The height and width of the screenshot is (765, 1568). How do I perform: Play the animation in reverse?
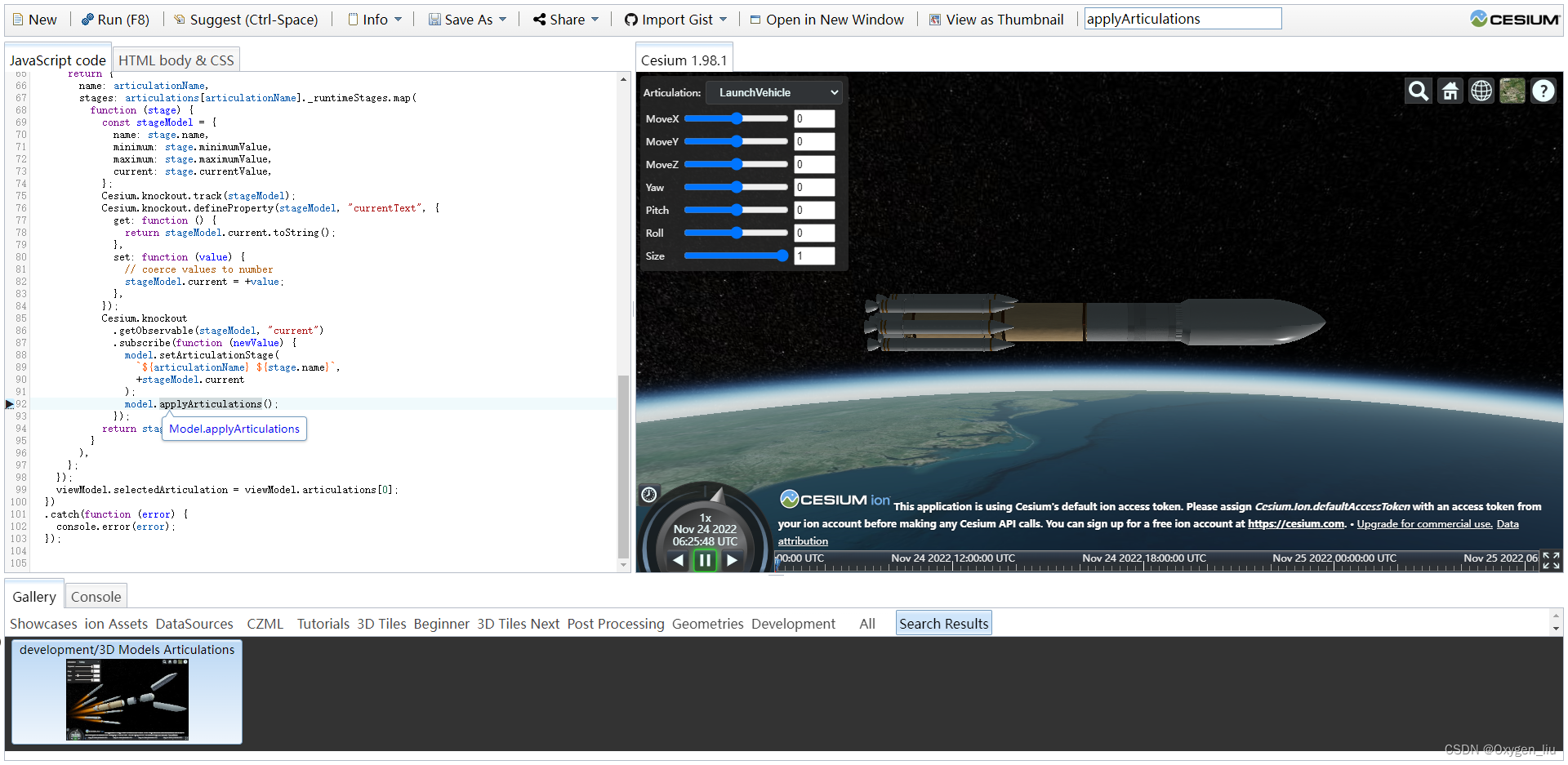pyautogui.click(x=678, y=560)
